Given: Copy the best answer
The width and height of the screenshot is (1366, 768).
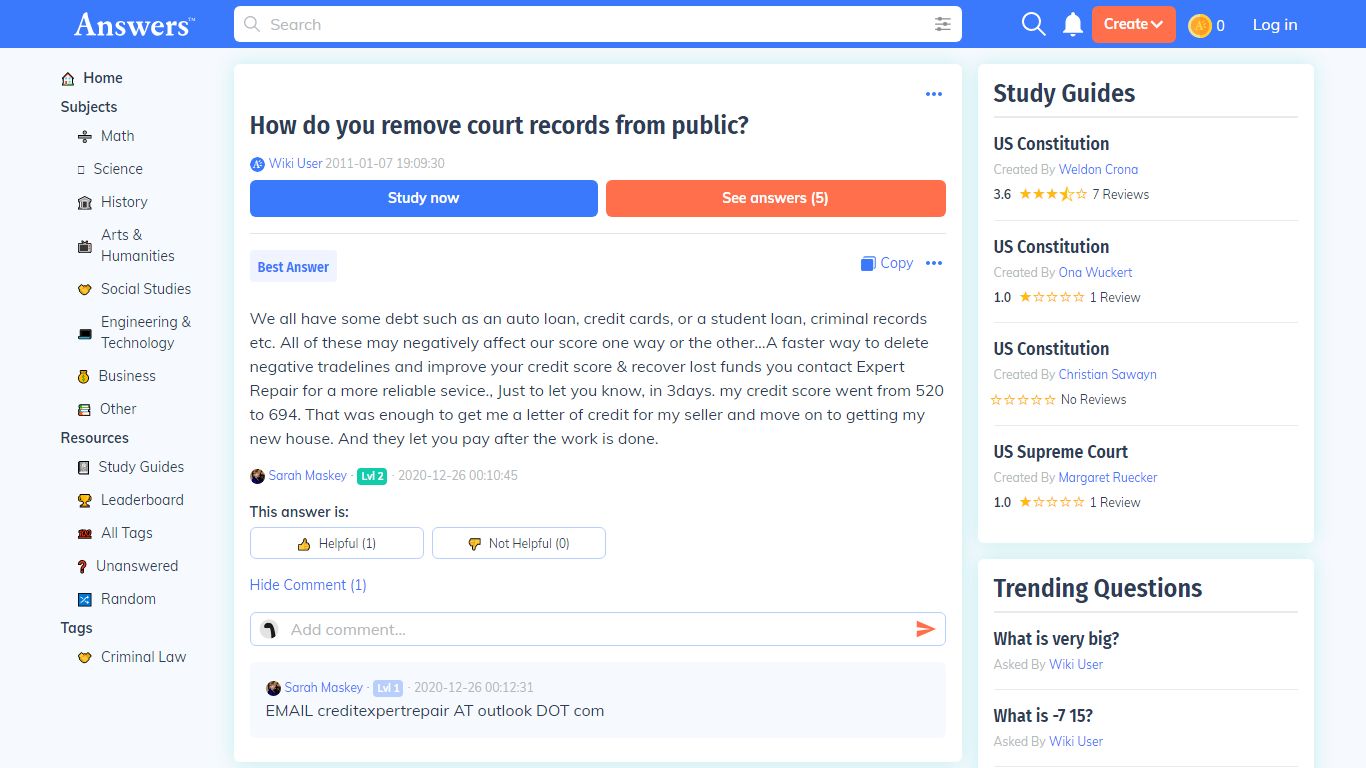Looking at the screenshot, I should [887, 263].
